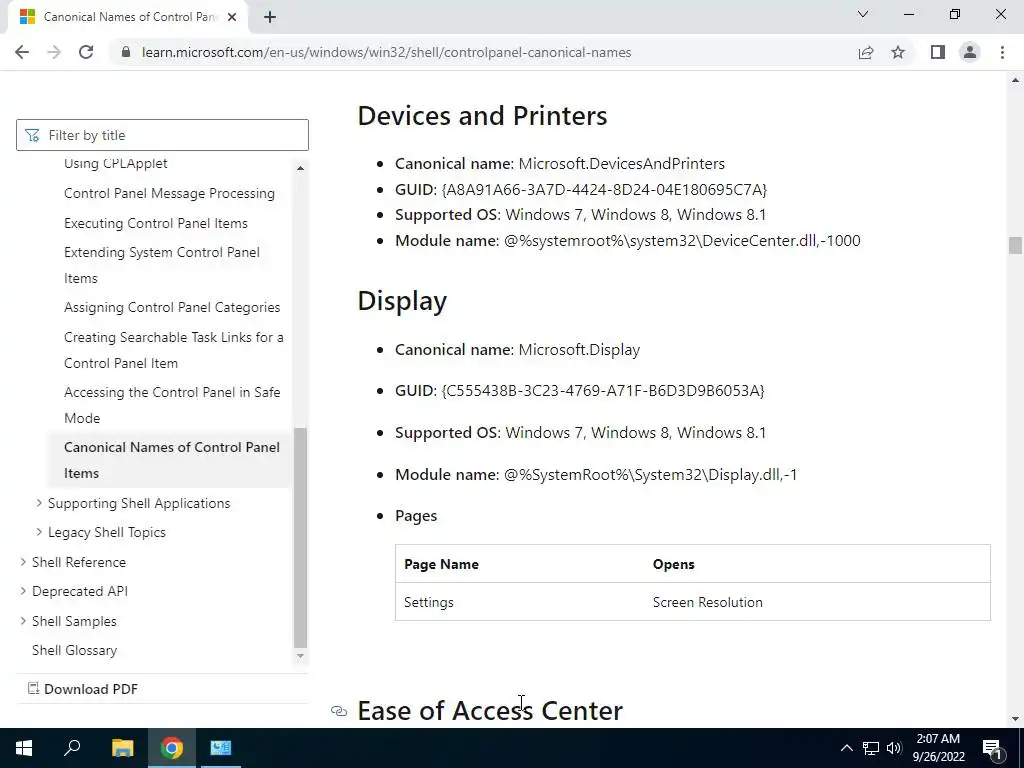Click Microsoft.DevicesAndPrinters canonical name text
Image resolution: width=1024 pixels, height=768 pixels.
622,163
